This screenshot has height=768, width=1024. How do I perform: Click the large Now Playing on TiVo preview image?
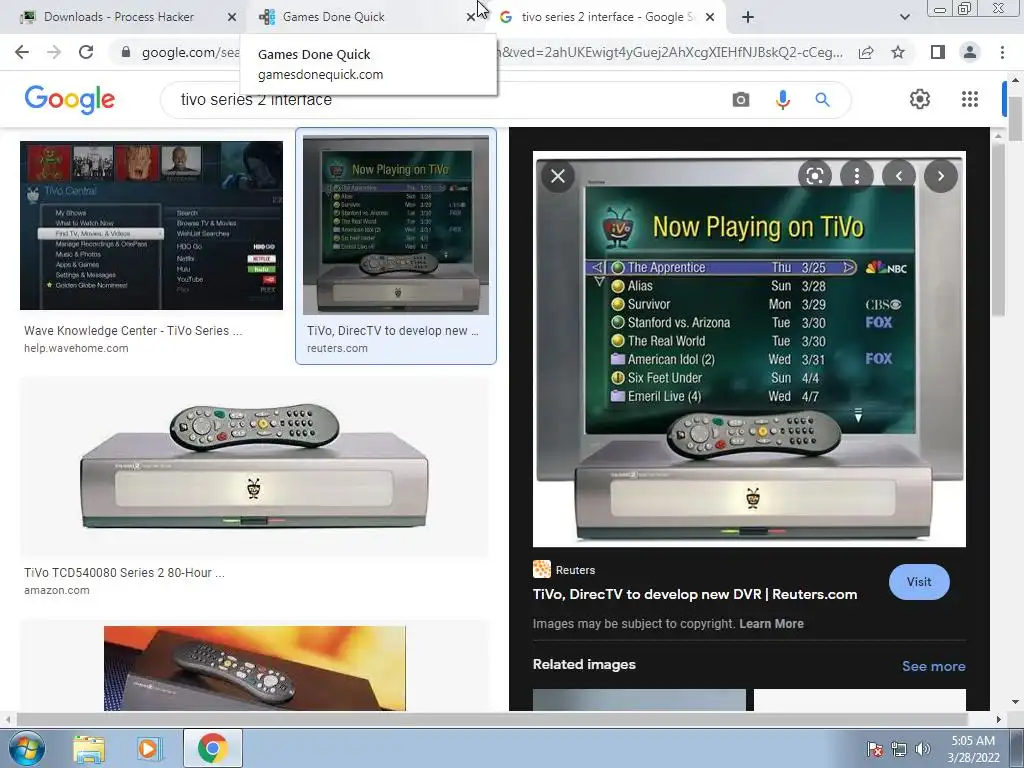tap(749, 349)
